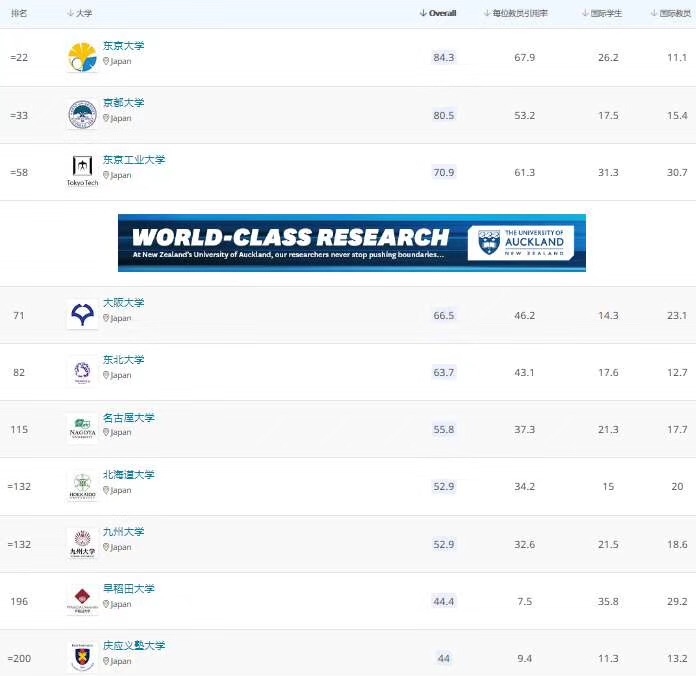The height and width of the screenshot is (676, 696).
Task: Select rank 82 cell
Action: pos(19,372)
